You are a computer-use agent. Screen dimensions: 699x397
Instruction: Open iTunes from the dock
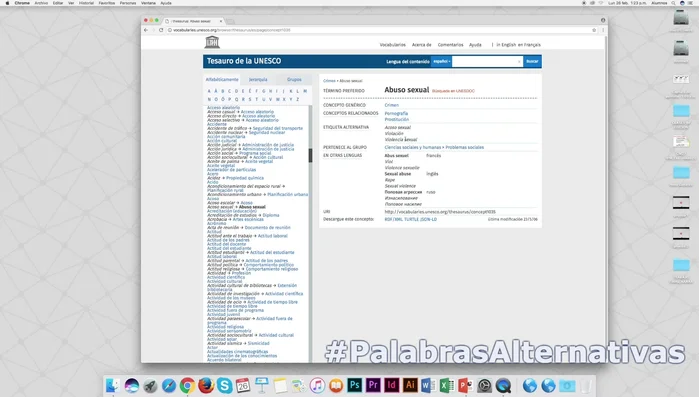point(317,385)
